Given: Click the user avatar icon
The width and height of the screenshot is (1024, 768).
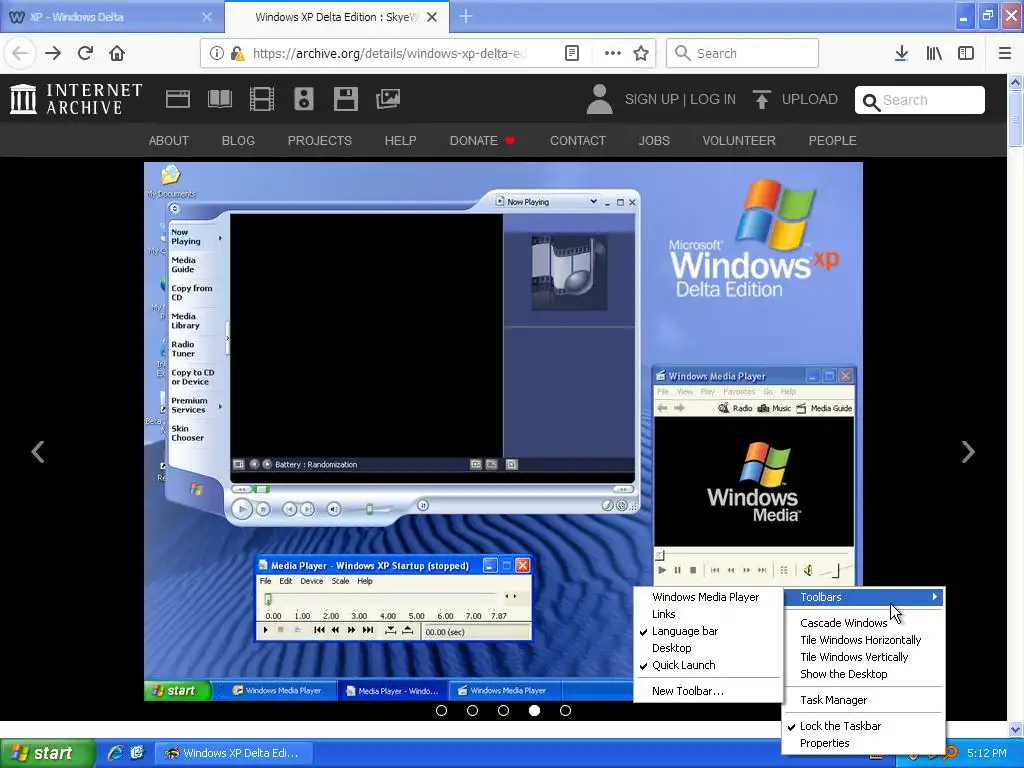Looking at the screenshot, I should pyautogui.click(x=600, y=99).
